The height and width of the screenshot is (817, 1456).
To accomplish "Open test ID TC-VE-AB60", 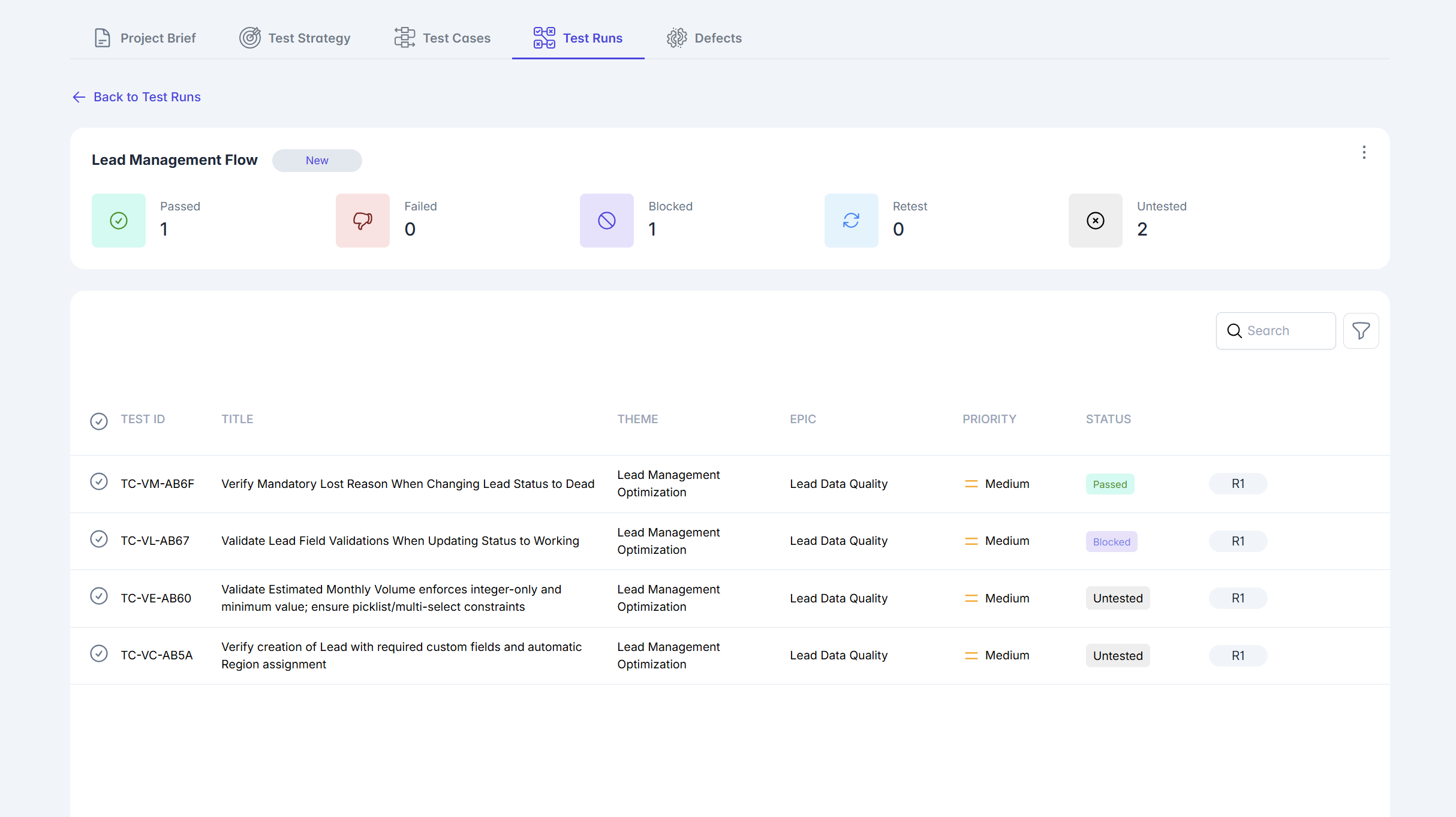I will [x=156, y=598].
